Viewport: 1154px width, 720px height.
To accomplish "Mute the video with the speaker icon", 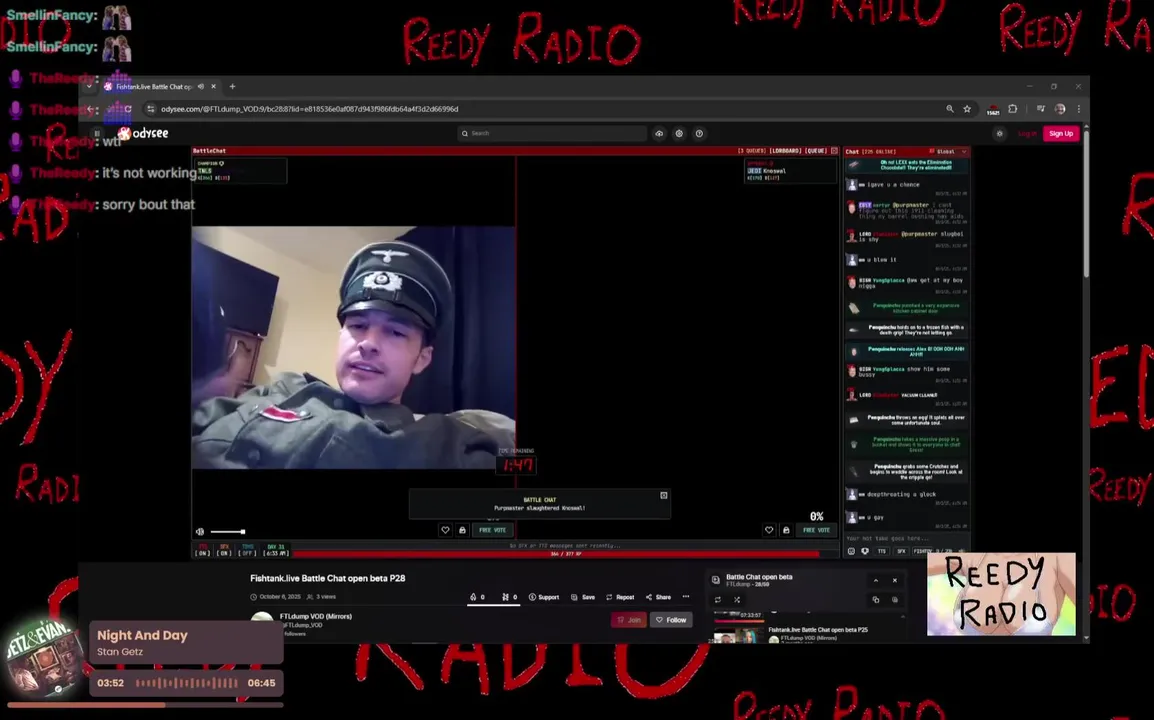I will click(x=200, y=532).
